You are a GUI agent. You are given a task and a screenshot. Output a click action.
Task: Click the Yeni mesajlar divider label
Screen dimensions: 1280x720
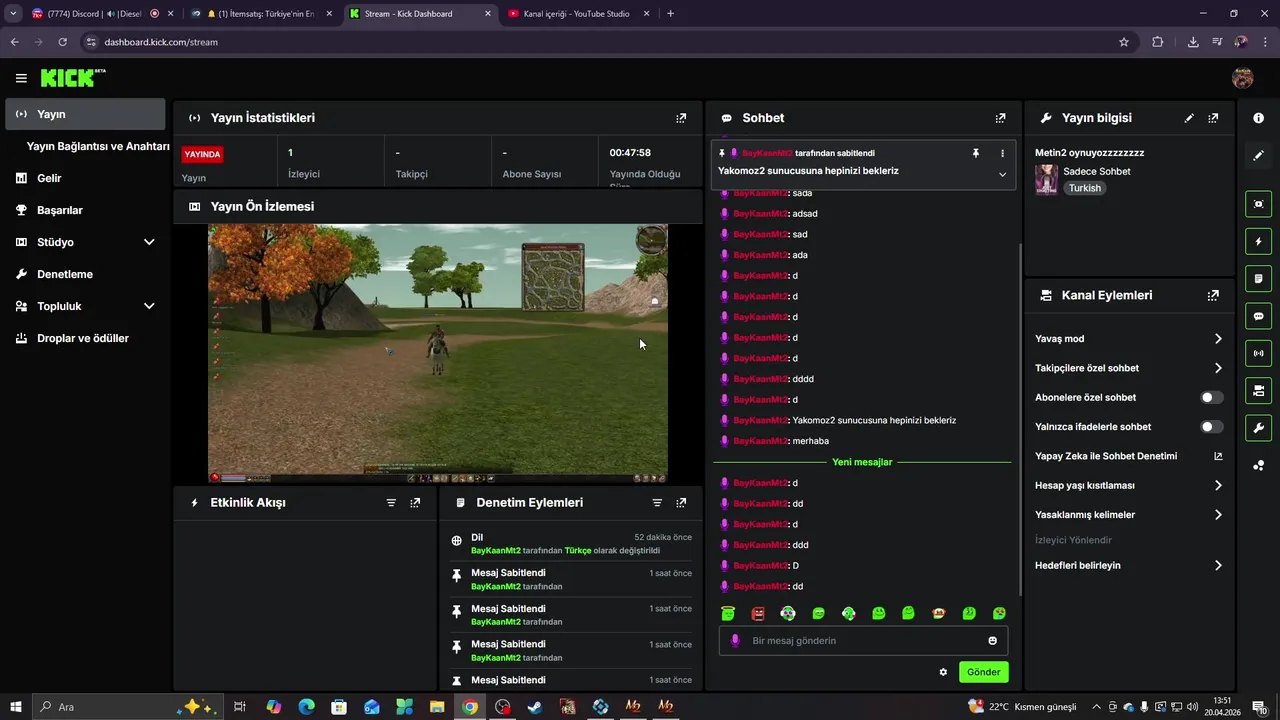pyautogui.click(x=862, y=462)
